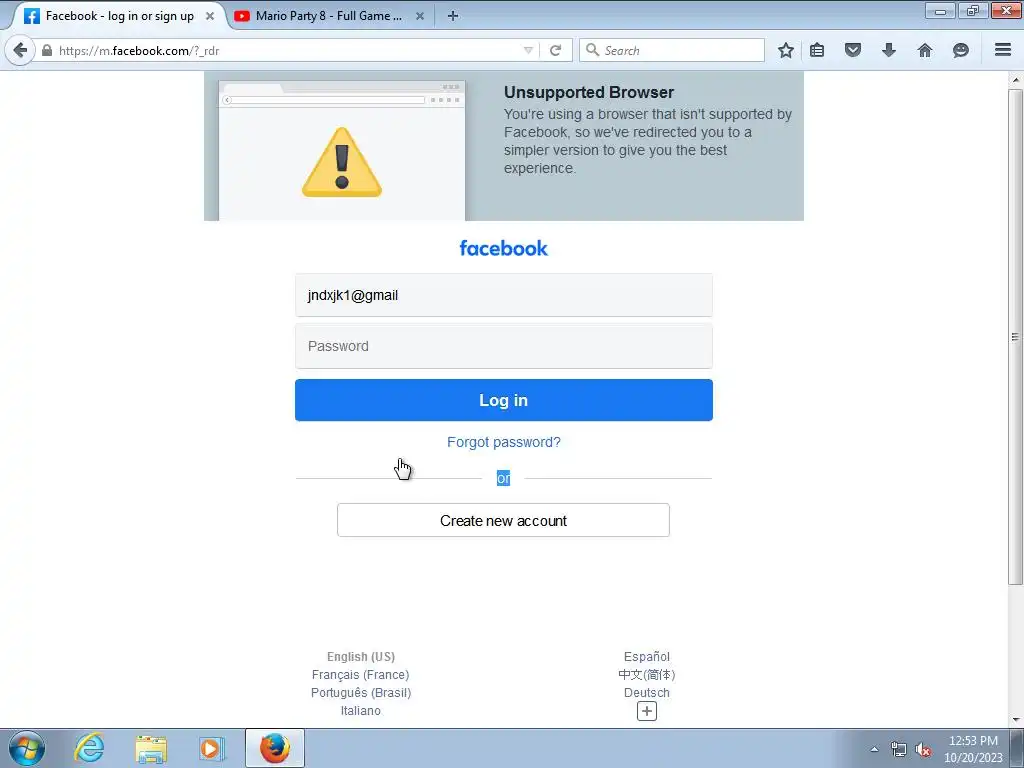
Task: Open the downloads arrow icon
Action: [889, 50]
